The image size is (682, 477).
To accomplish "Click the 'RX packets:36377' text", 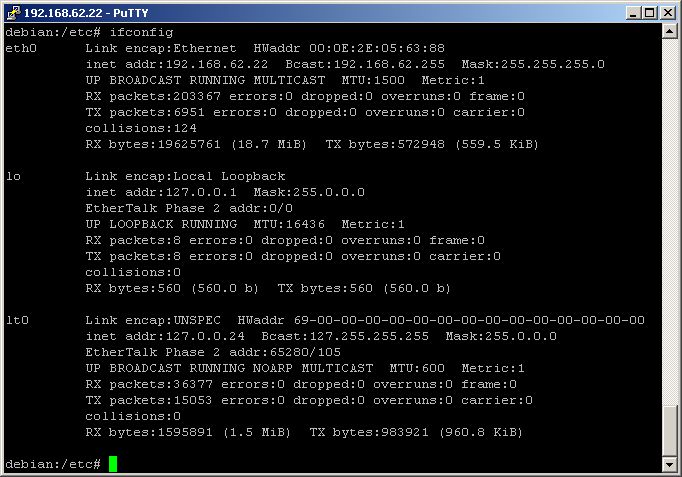I will [149, 384].
